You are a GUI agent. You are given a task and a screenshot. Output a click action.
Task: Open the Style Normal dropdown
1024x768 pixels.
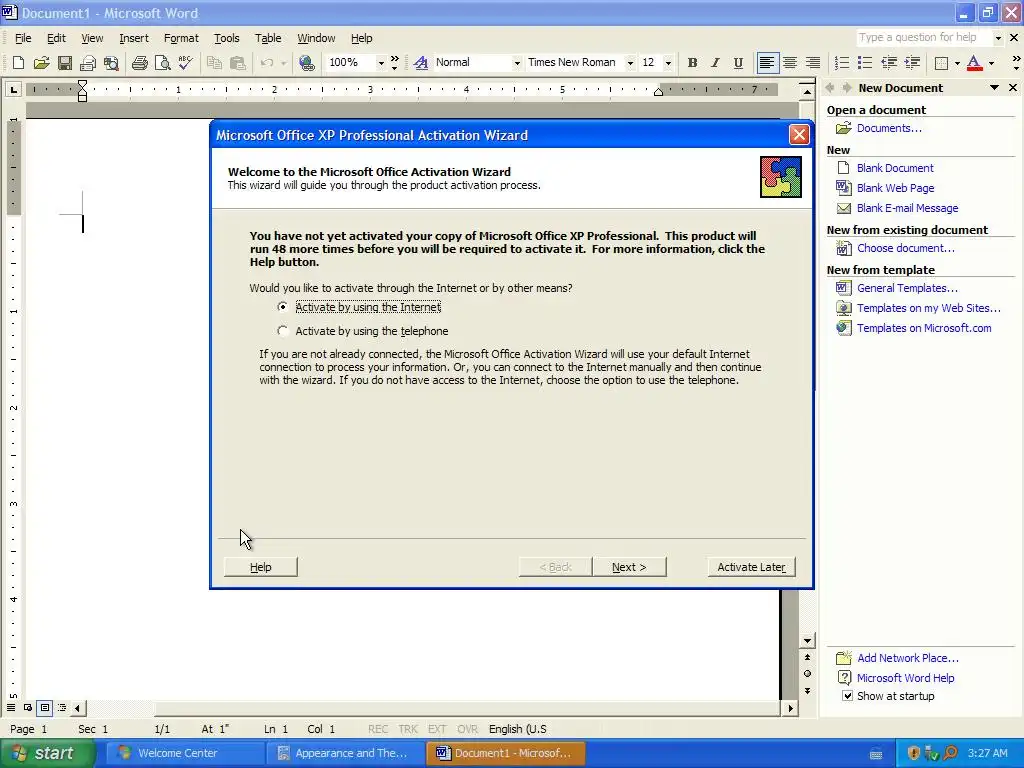pos(517,63)
